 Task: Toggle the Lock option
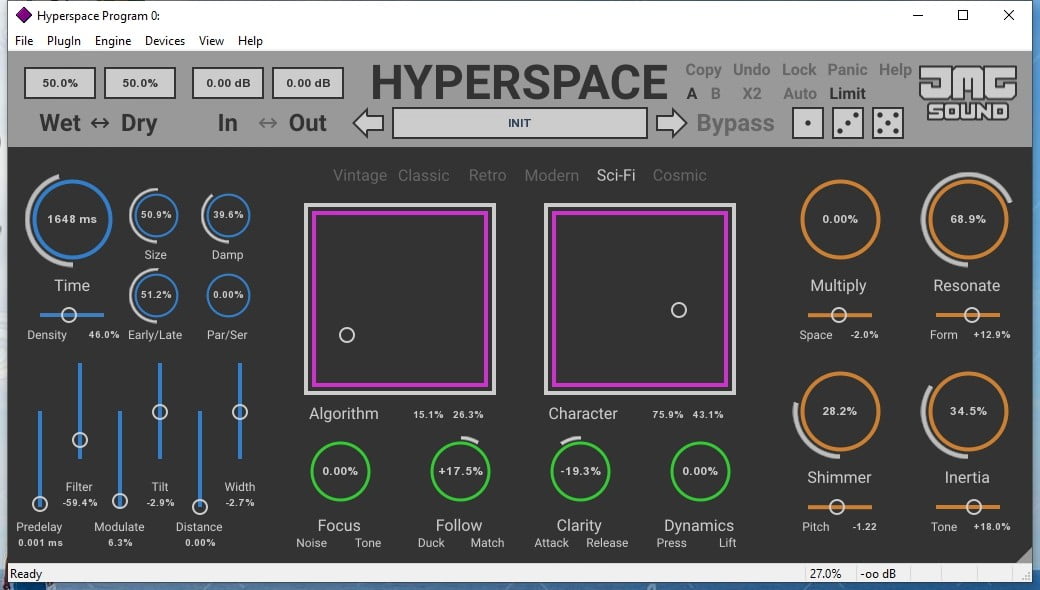pos(799,70)
